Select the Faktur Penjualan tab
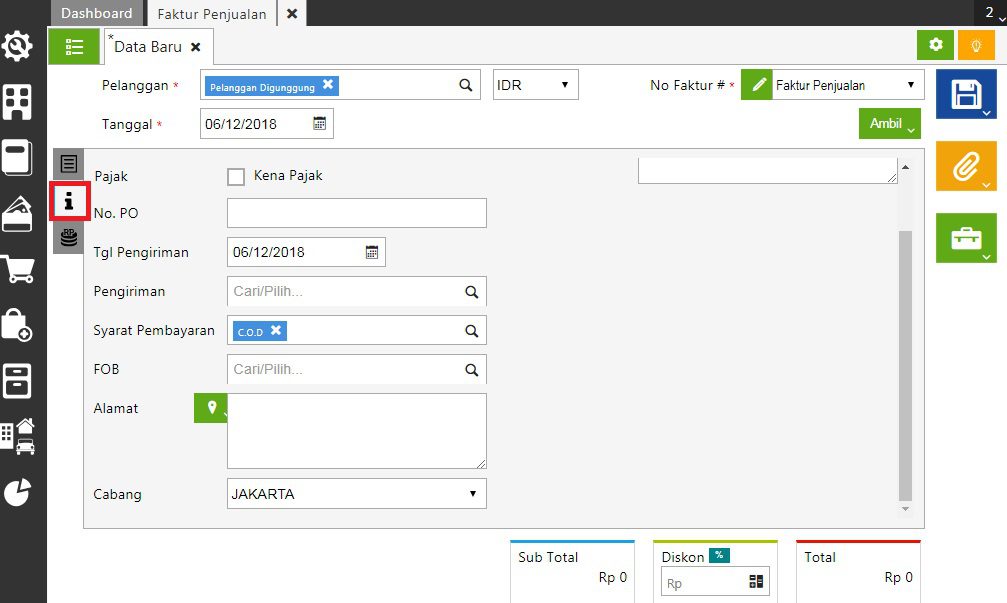Screen dimensions: 1007x603 coord(211,13)
